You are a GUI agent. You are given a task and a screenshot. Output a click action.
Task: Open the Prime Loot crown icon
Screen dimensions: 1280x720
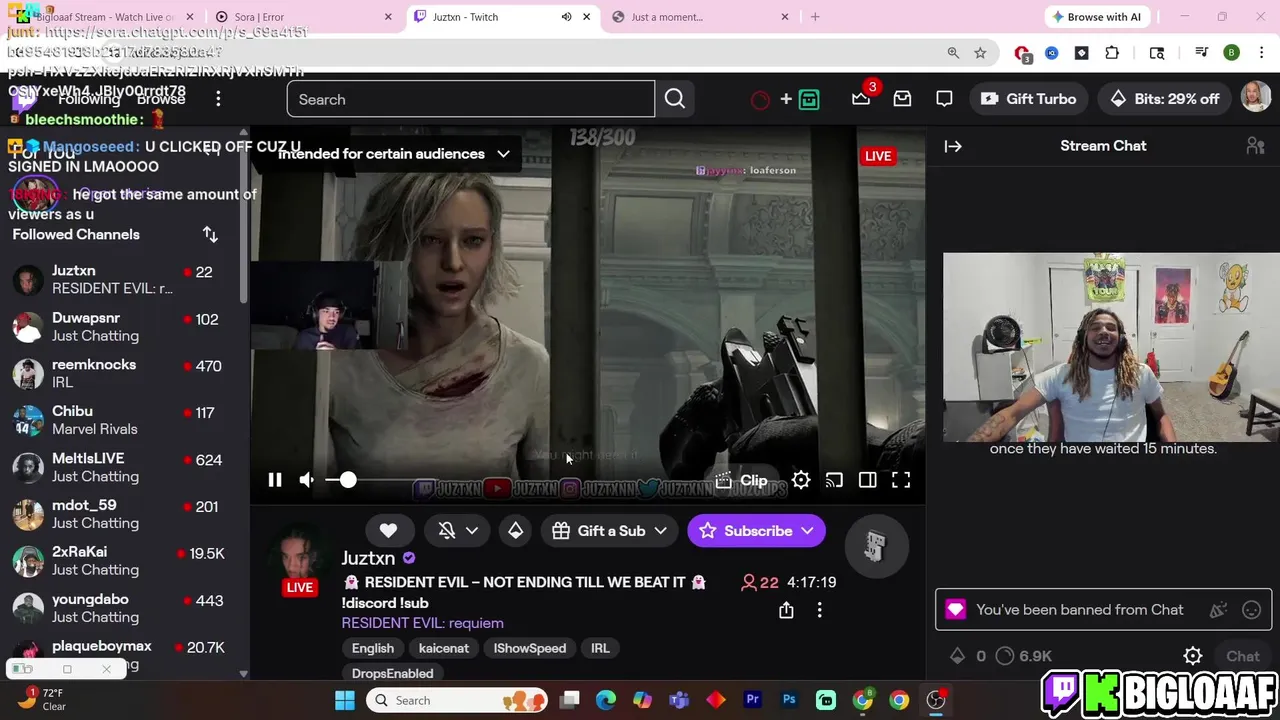861,98
